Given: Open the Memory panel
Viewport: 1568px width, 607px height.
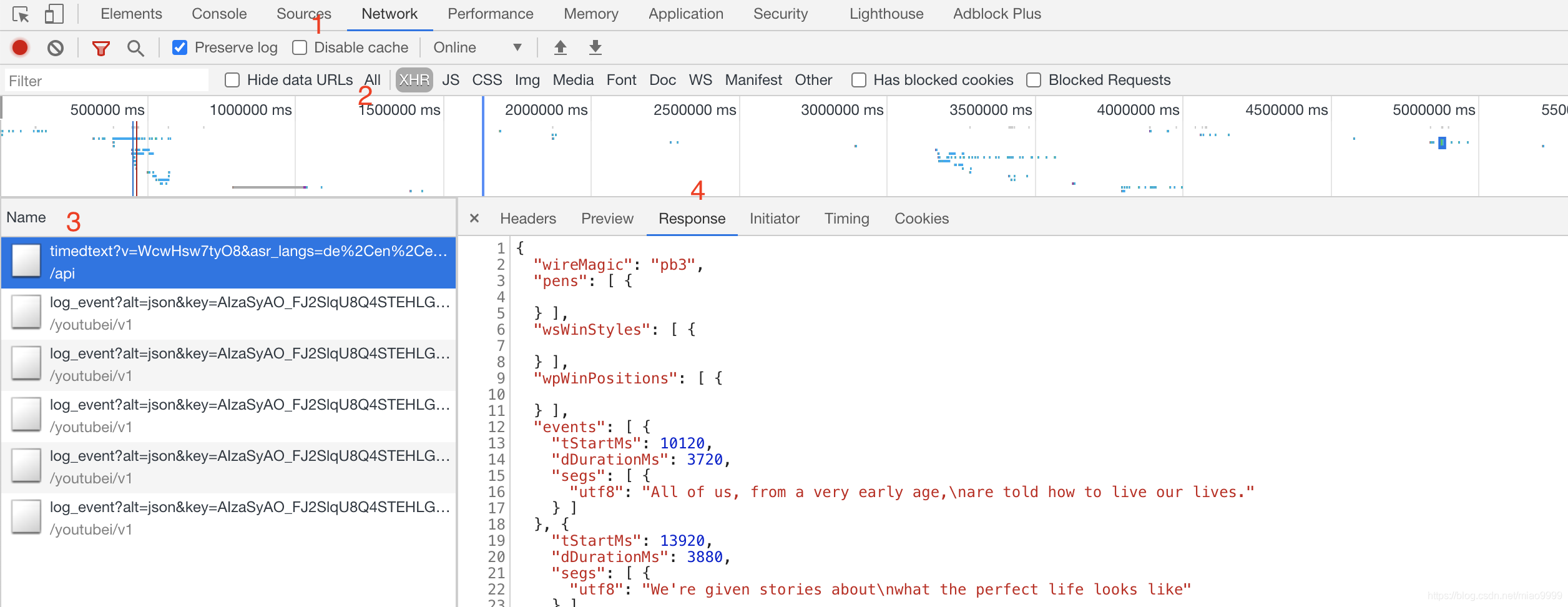Looking at the screenshot, I should pos(591,14).
